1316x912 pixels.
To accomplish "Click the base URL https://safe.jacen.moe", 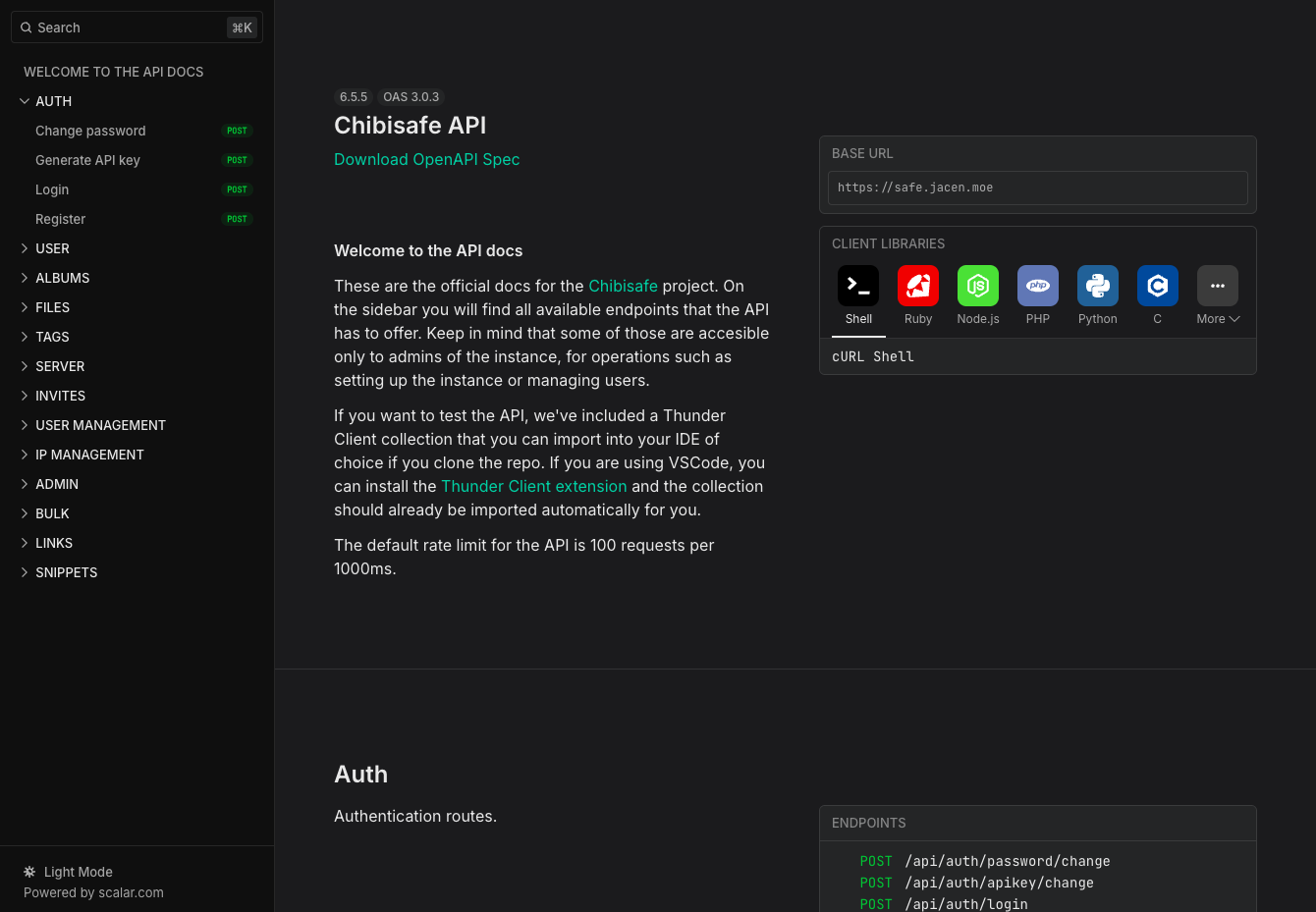I will point(1038,188).
